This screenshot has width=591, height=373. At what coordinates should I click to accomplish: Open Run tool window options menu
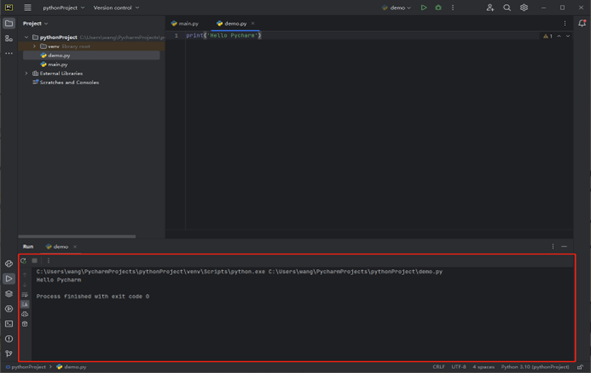[553, 246]
